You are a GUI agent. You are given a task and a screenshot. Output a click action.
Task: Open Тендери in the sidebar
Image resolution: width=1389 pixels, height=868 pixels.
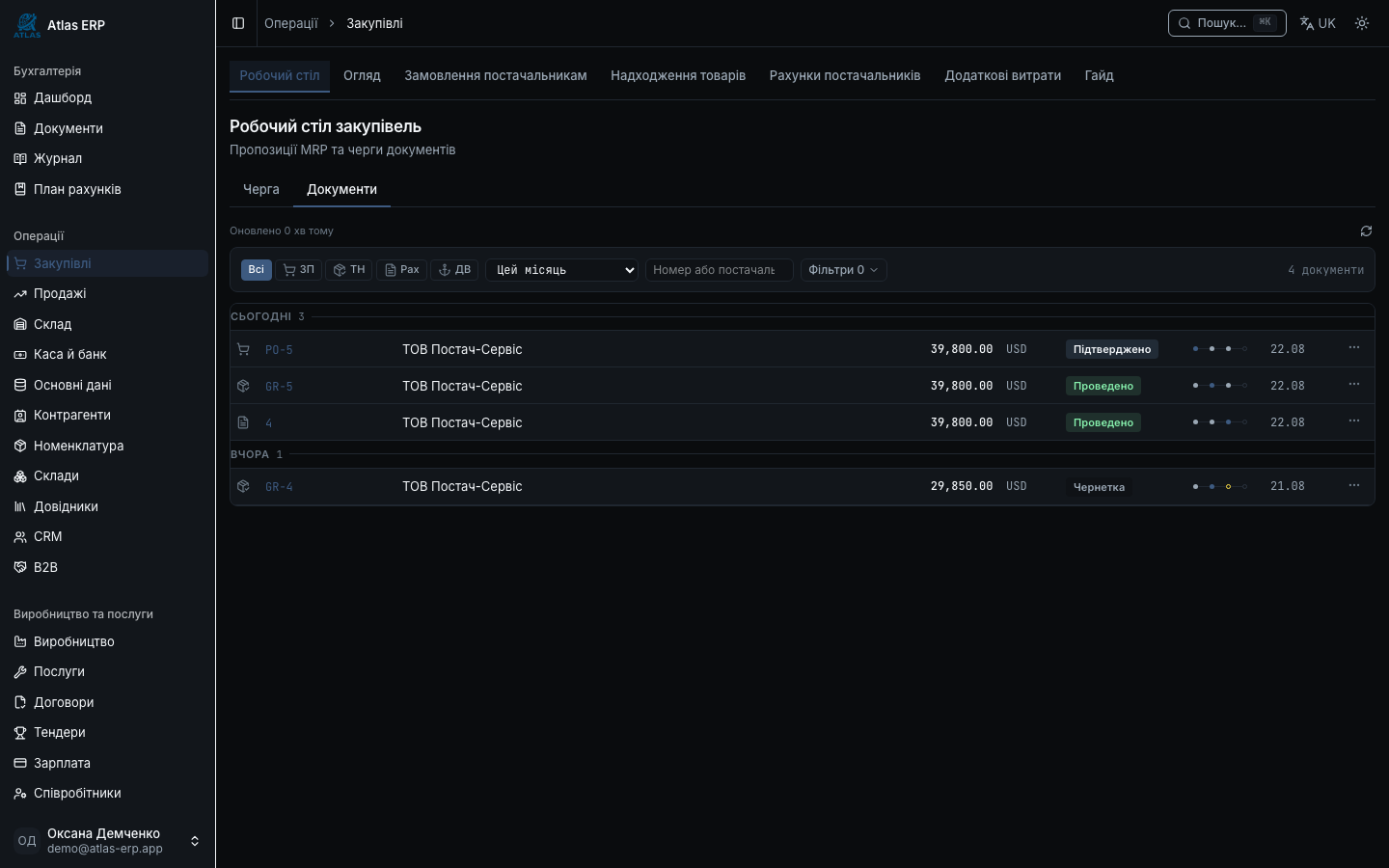tap(107, 732)
